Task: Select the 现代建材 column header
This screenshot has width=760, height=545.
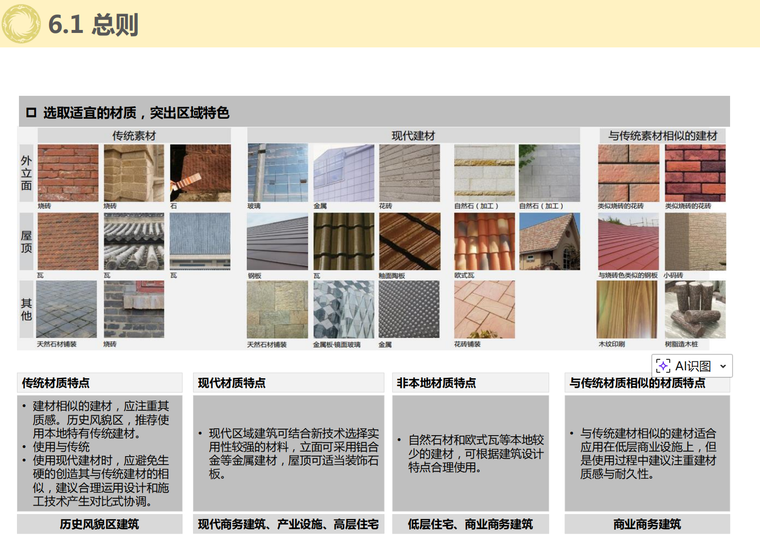Action: 413,135
